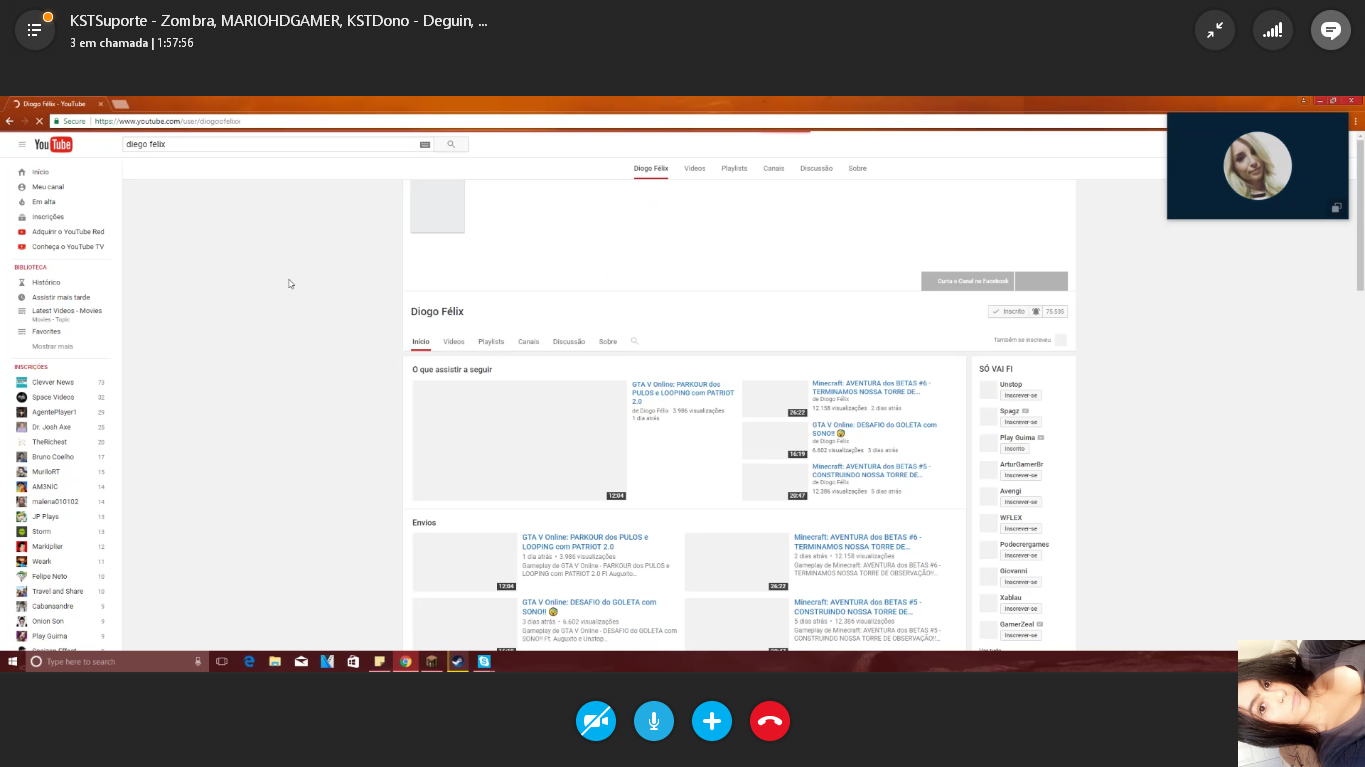The height and width of the screenshot is (767, 1365).
Task: Stop loading the page with X button
Action: coord(39,121)
